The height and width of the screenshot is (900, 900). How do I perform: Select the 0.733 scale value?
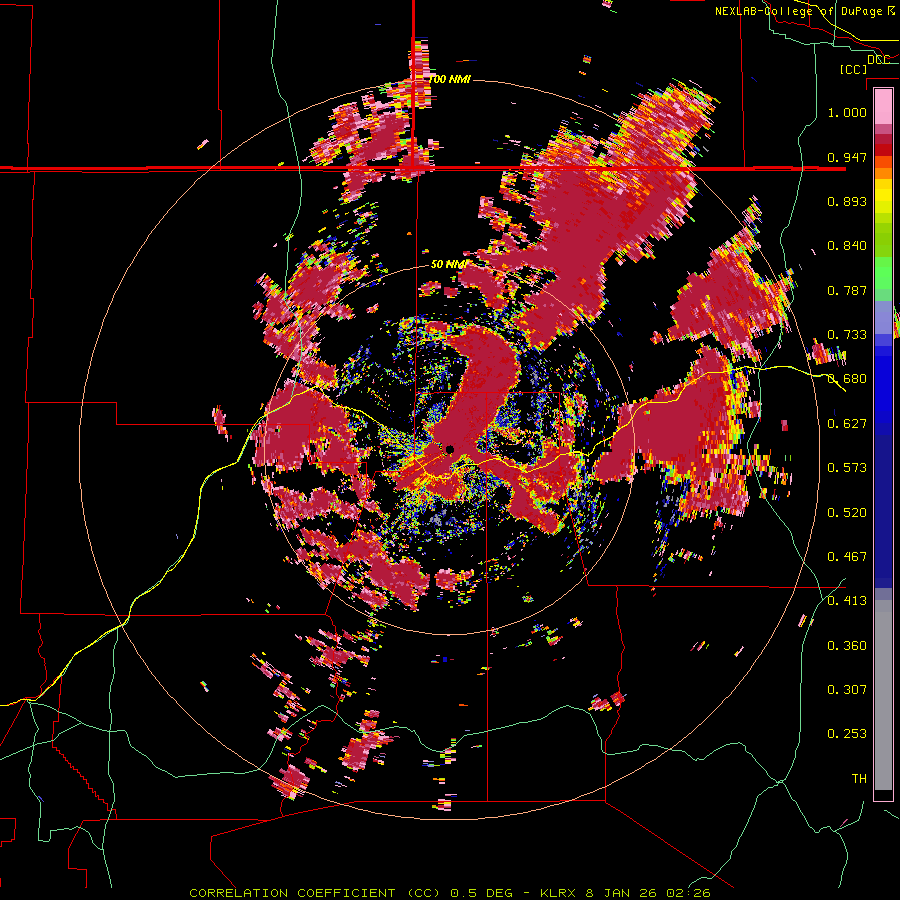tap(847, 335)
